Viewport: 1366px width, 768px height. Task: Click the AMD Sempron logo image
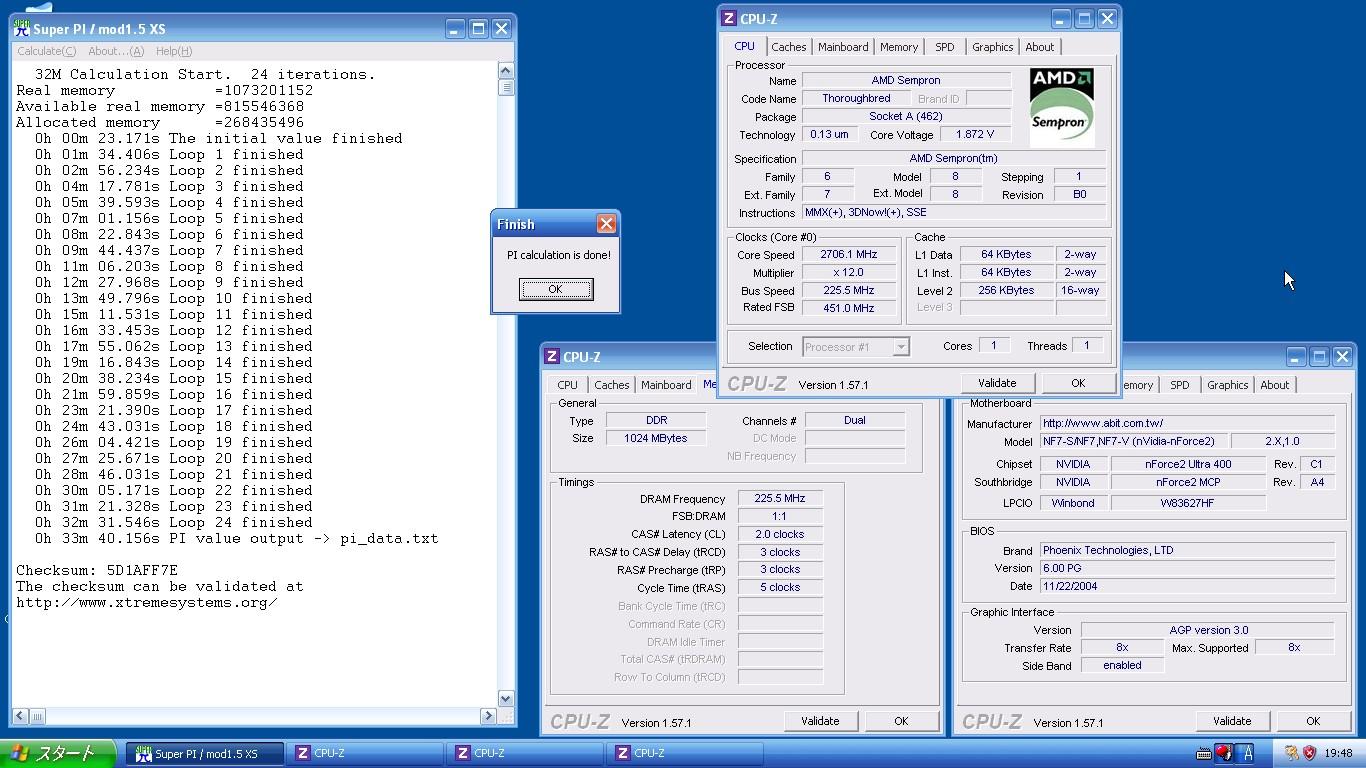[x=1062, y=107]
